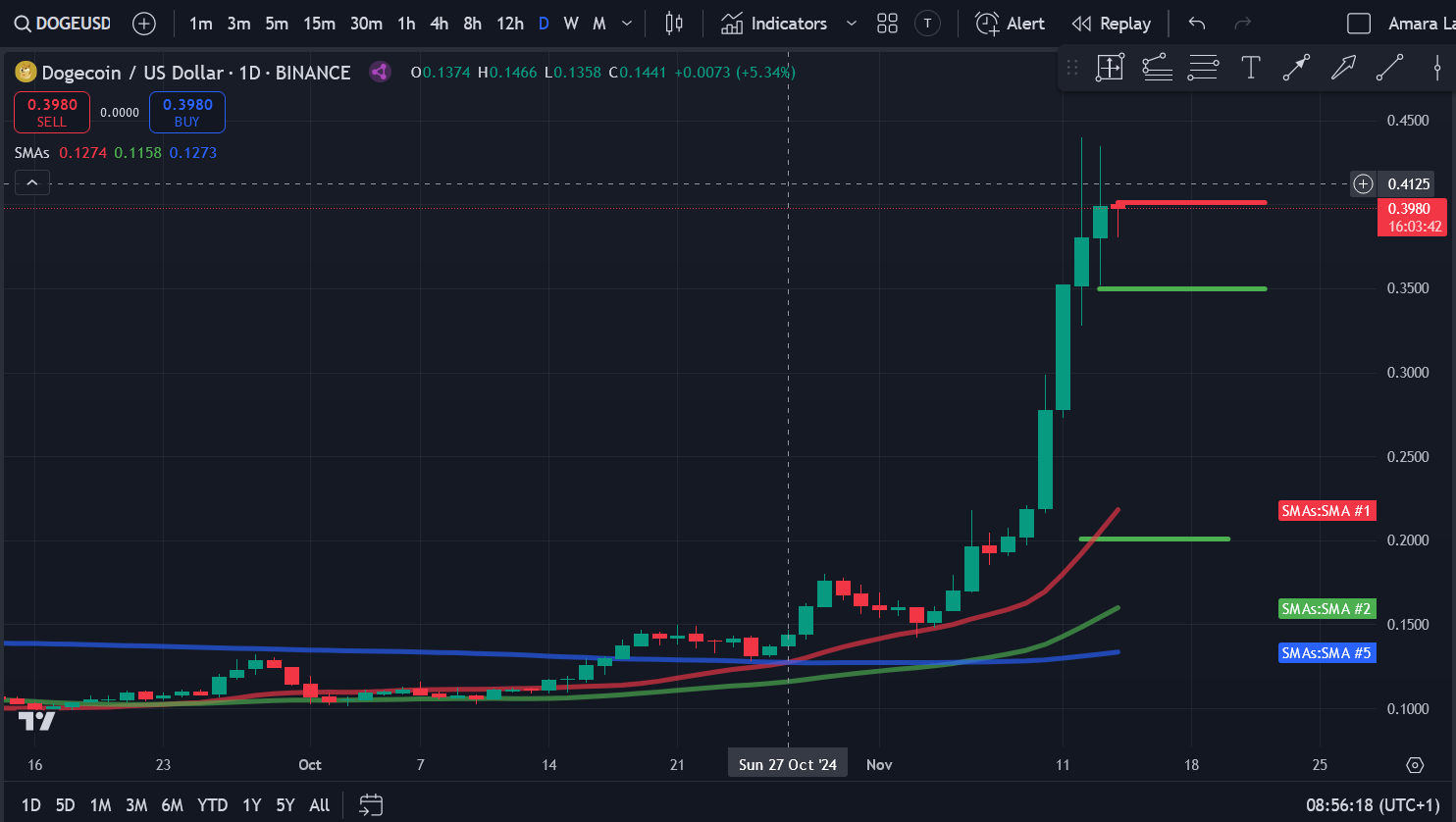Collapse the indicator legend chevron
Viewport: 1456px width, 822px height.
tap(32, 182)
